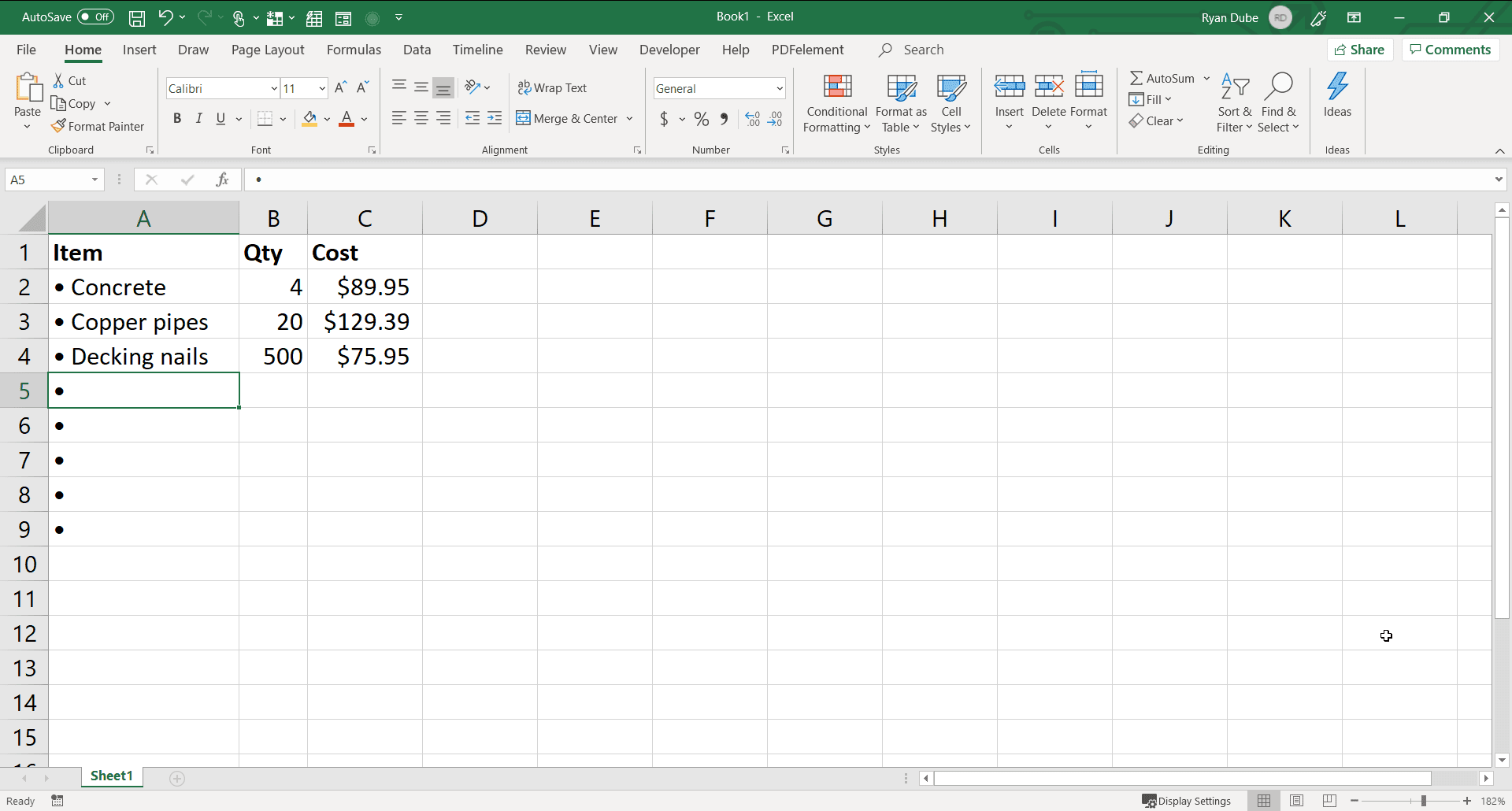The height and width of the screenshot is (811, 1512).
Task: Apply Accounting dollar format
Action: (x=664, y=119)
